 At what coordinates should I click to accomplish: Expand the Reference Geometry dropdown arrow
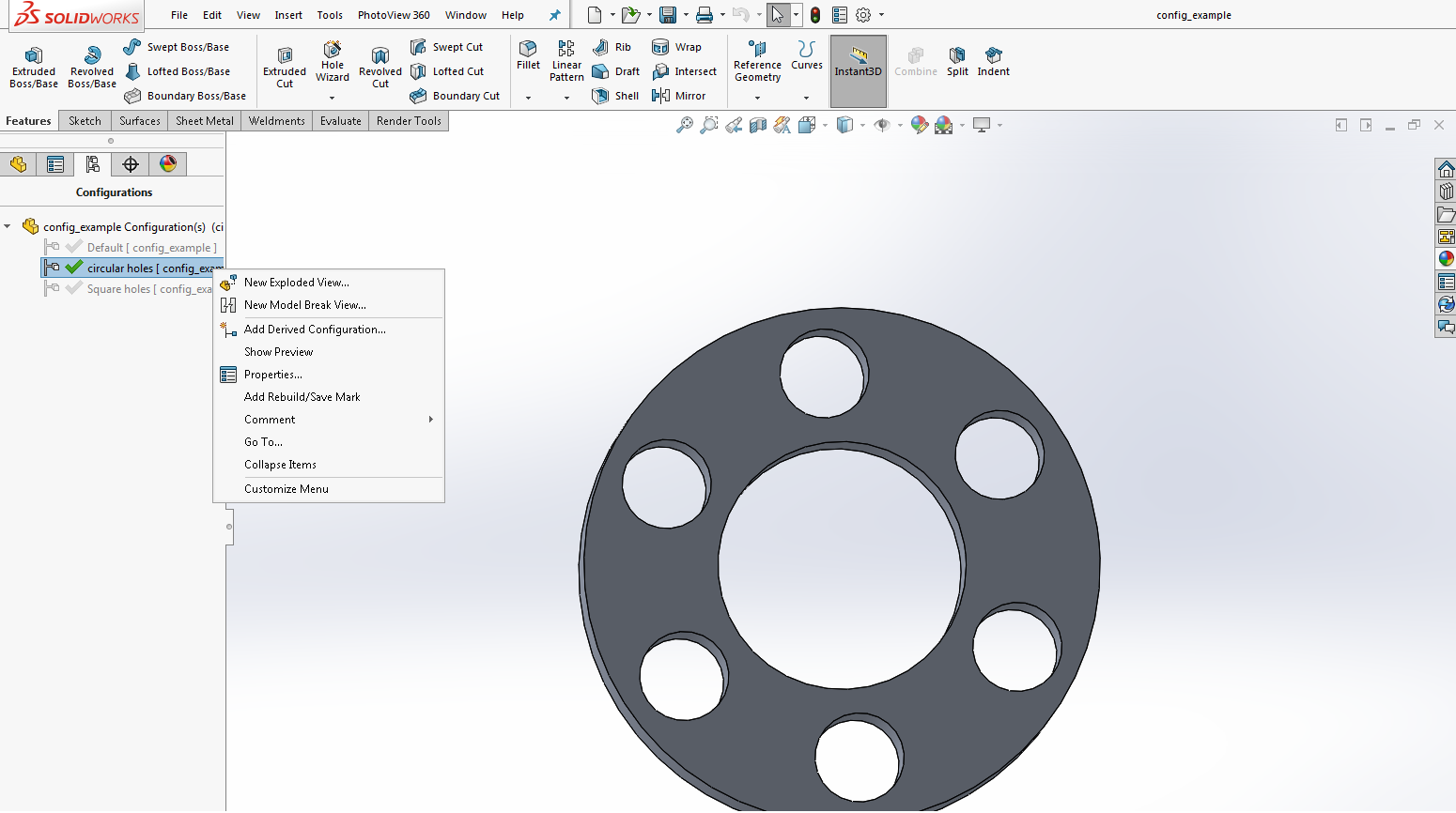(757, 98)
